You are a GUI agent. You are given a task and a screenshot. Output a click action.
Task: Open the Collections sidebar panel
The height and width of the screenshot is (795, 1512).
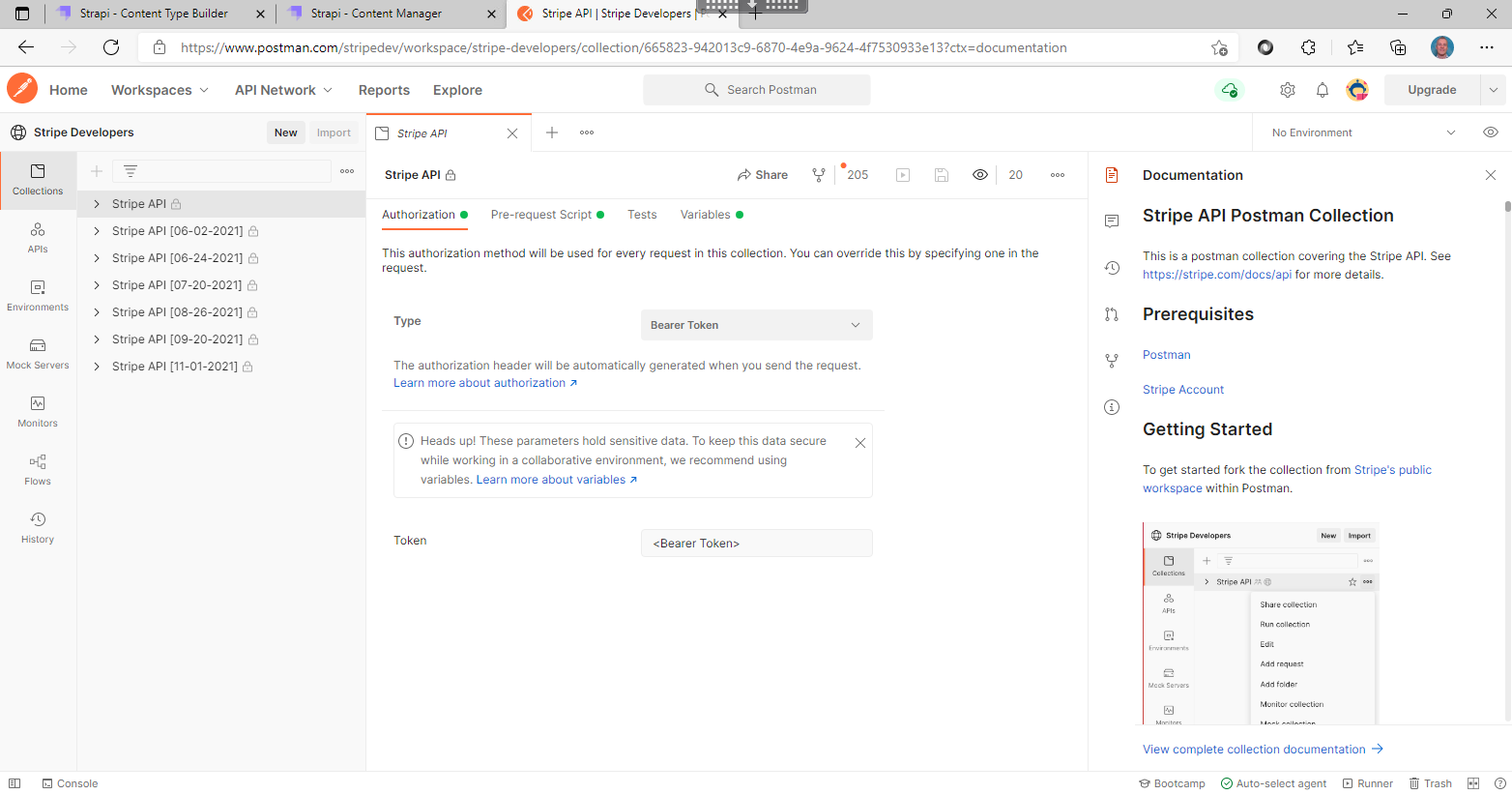[38, 180]
